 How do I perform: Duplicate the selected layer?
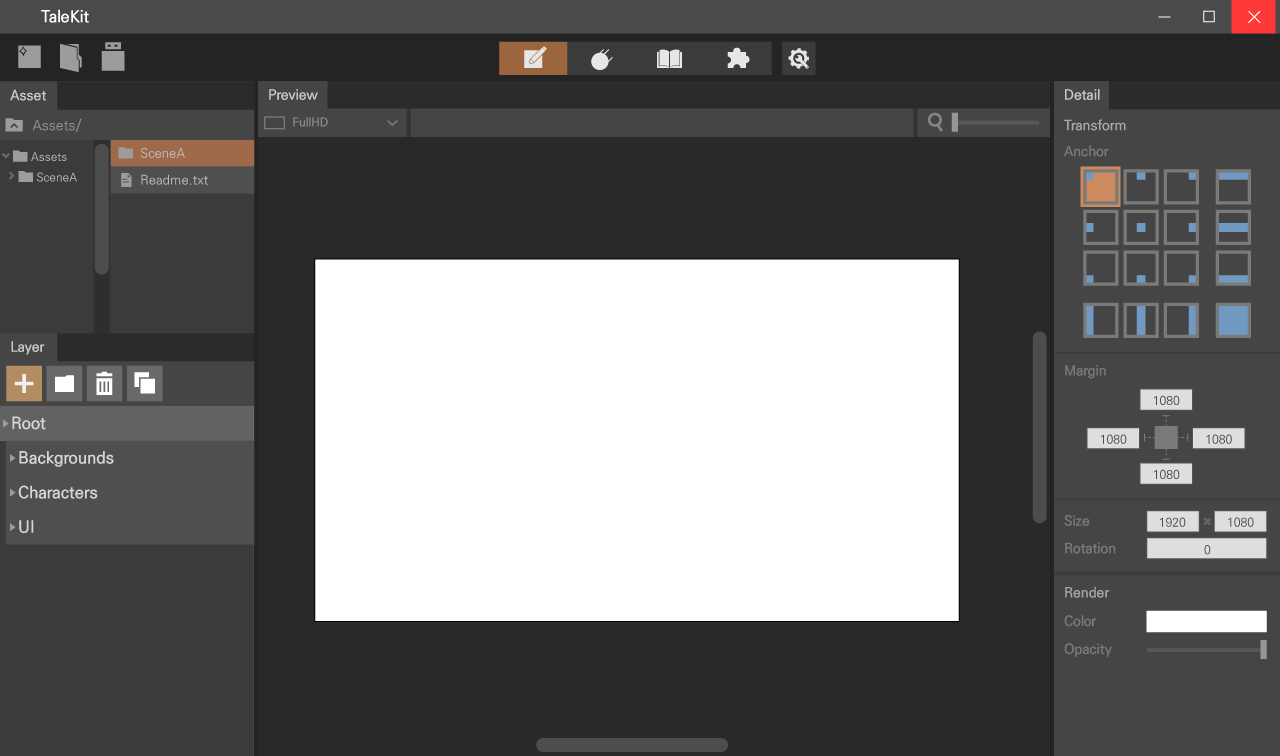pyautogui.click(x=144, y=383)
